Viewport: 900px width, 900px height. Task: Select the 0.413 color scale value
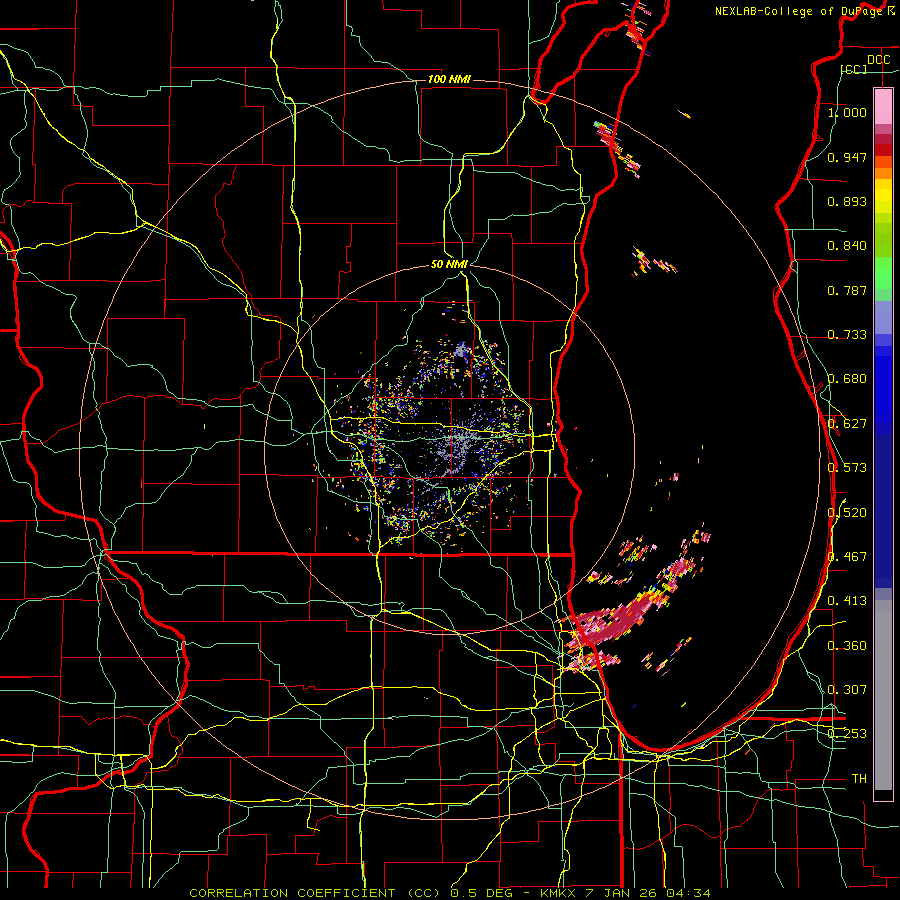coord(847,601)
